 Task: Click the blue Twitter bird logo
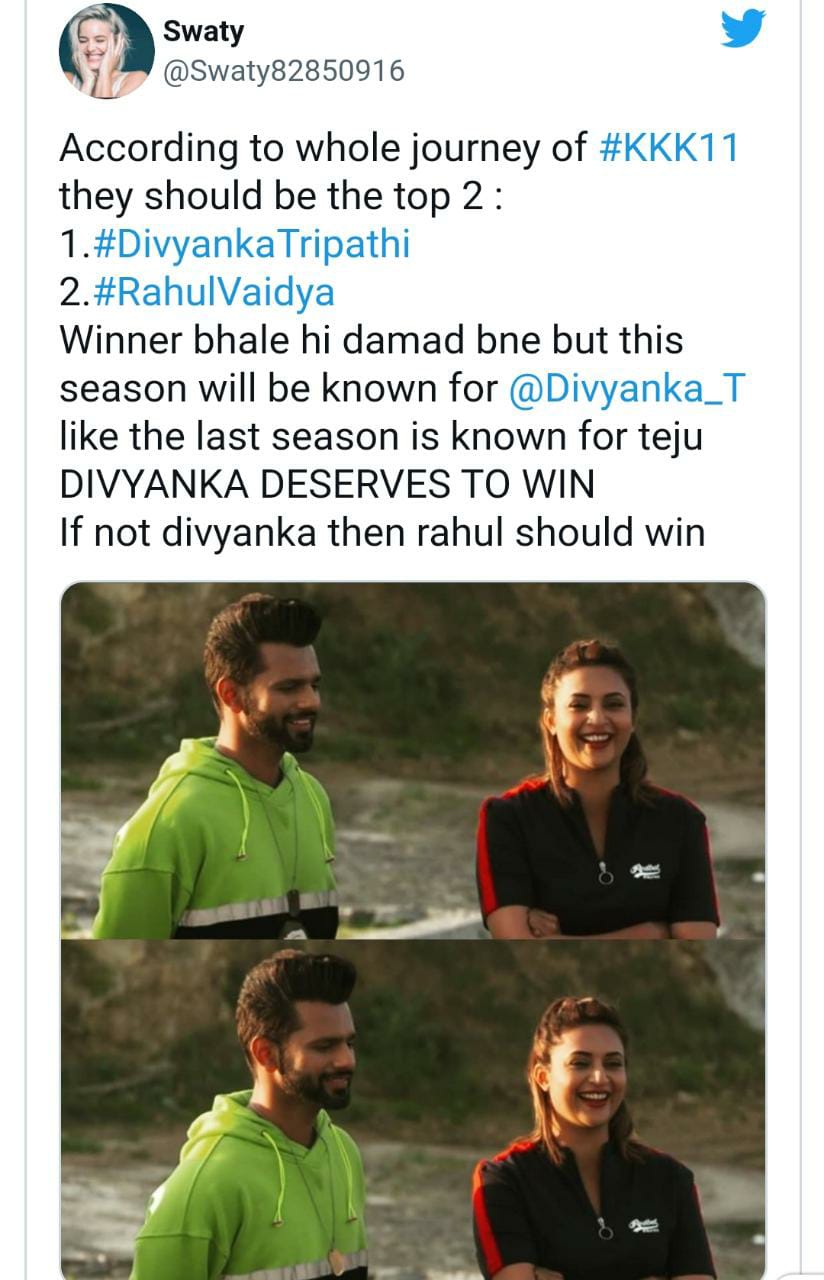743,28
